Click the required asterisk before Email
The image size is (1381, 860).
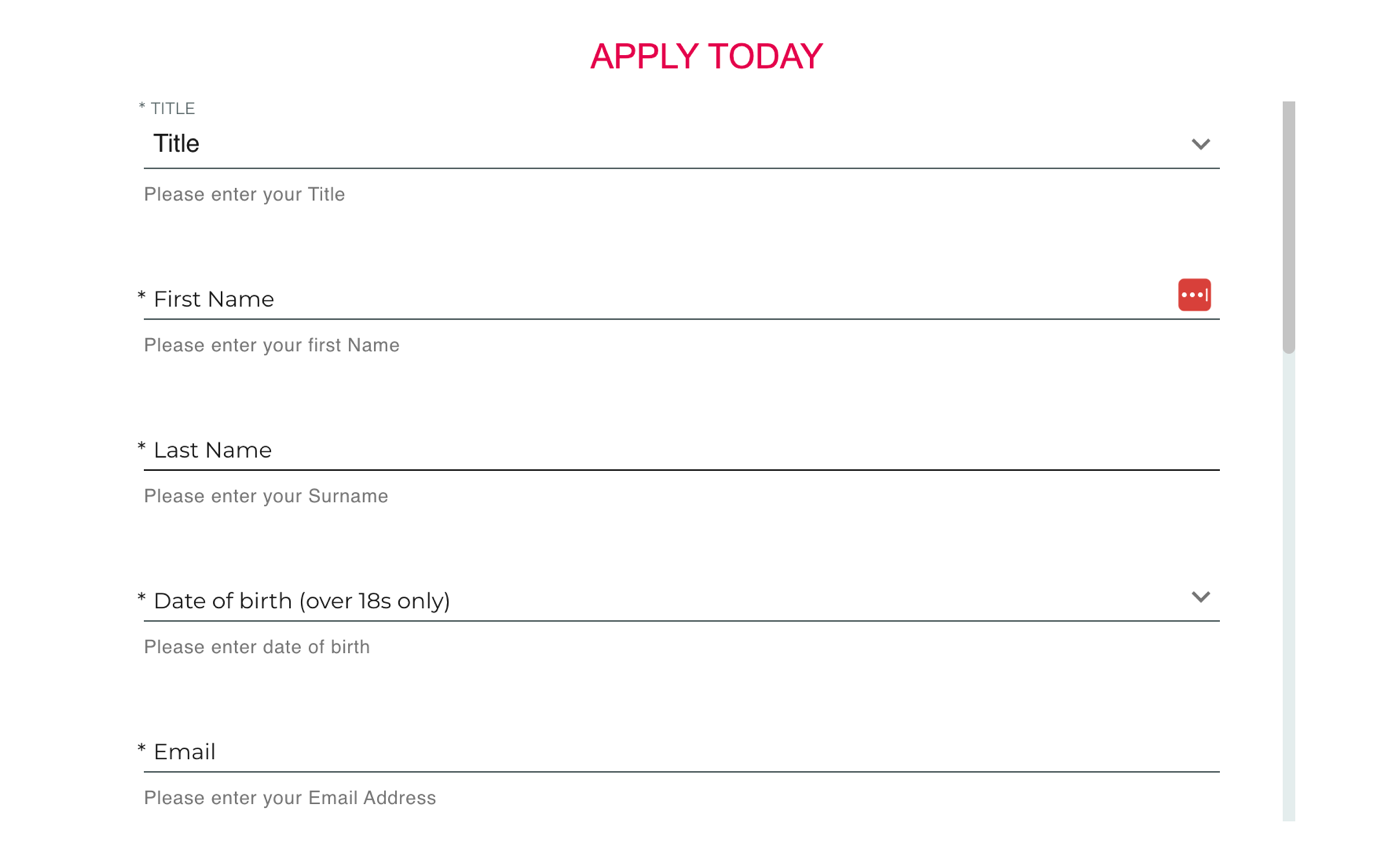tap(142, 749)
